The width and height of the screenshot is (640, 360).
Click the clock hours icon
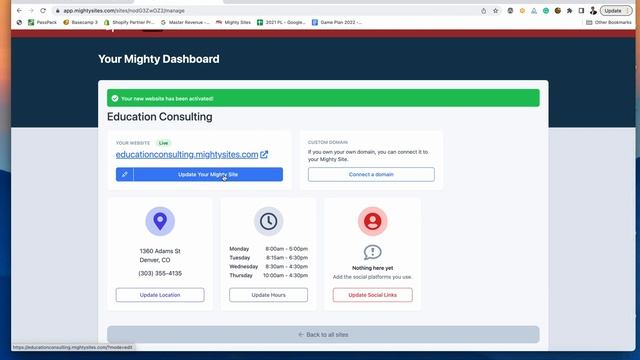[x=268, y=221]
